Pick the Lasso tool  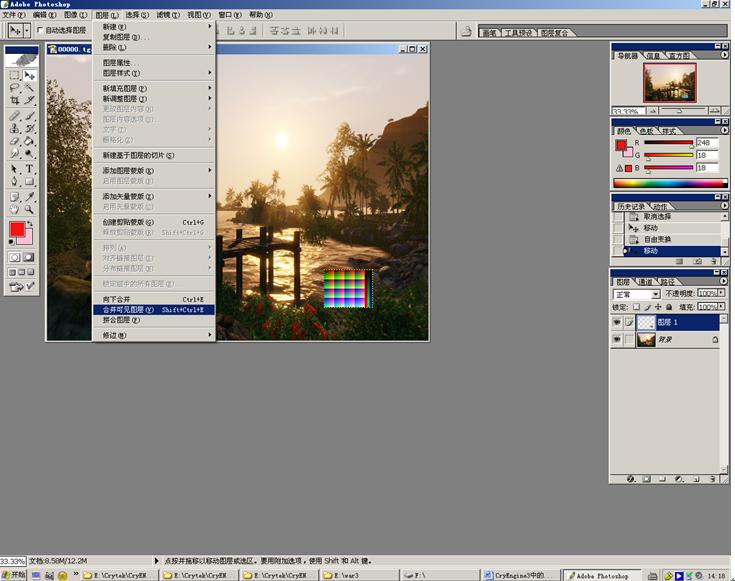[x=14, y=88]
